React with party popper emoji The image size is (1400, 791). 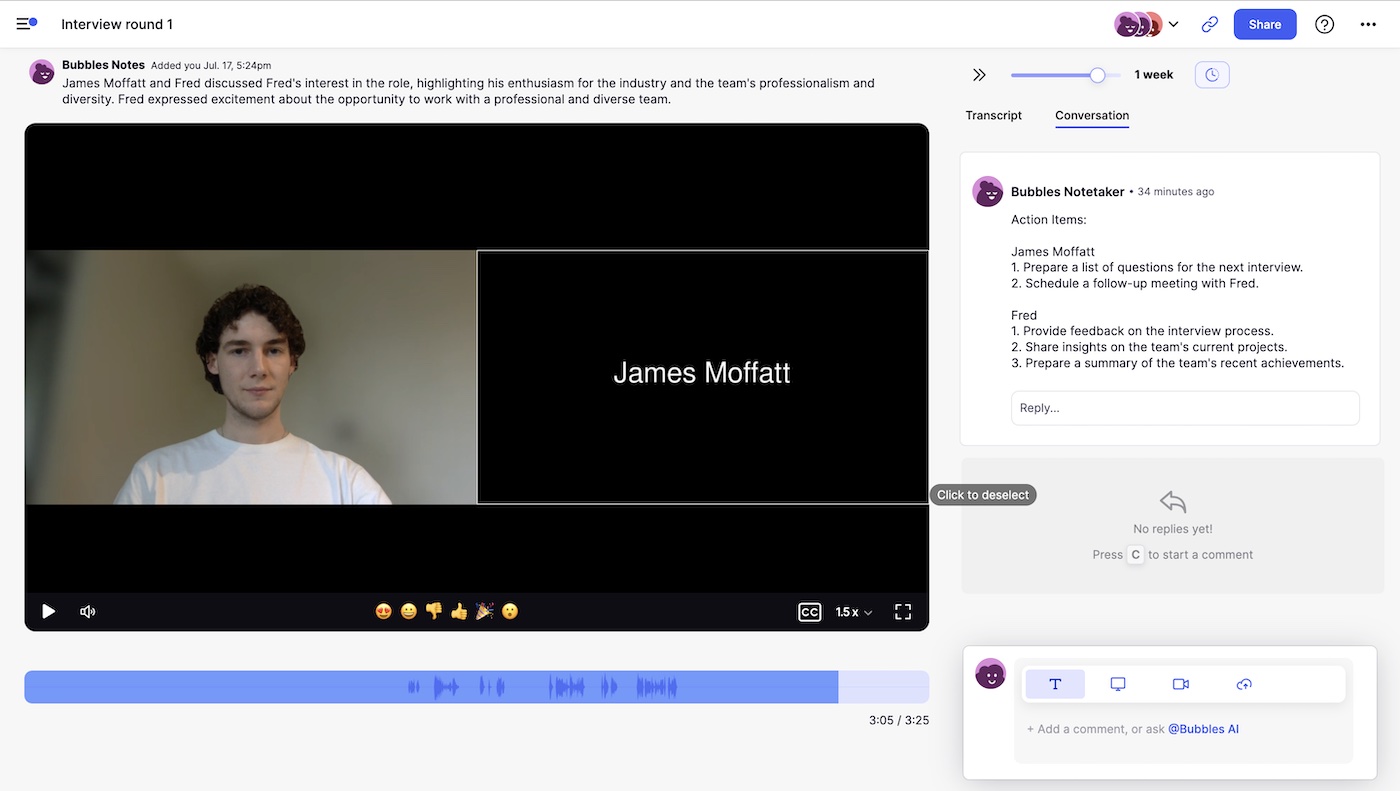coord(485,611)
